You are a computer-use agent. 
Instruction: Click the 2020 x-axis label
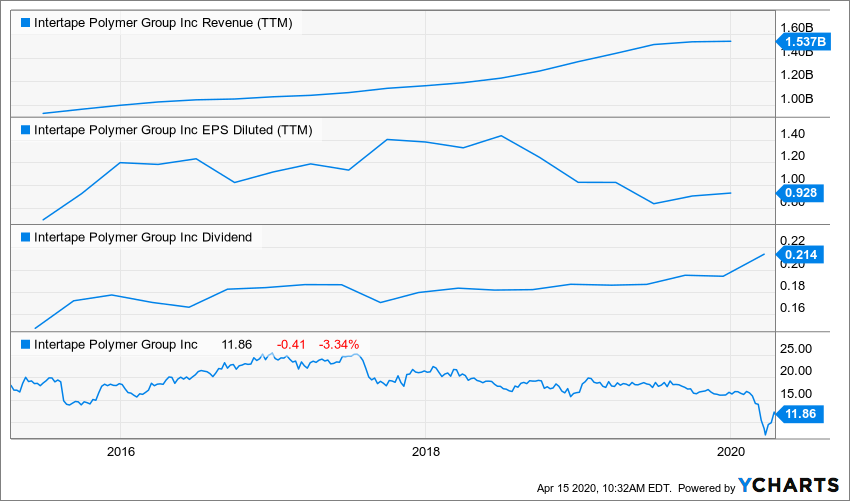(731, 452)
